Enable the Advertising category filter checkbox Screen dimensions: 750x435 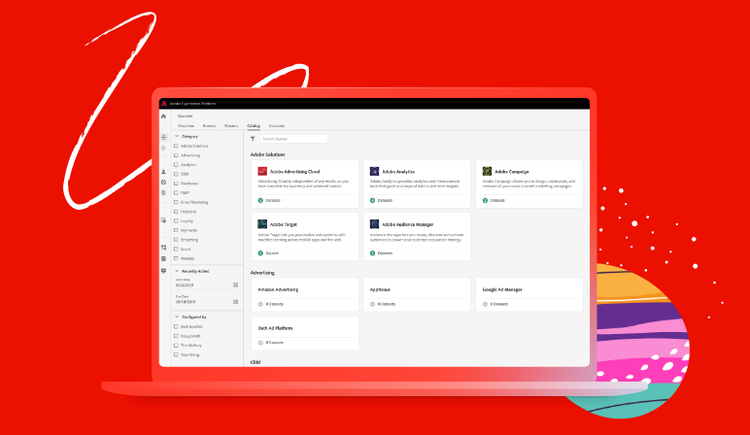(176, 155)
